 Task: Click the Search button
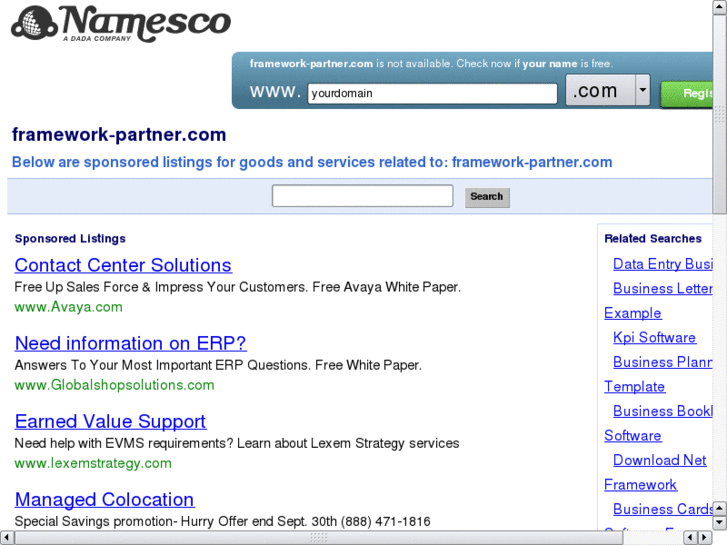pyautogui.click(x=487, y=197)
